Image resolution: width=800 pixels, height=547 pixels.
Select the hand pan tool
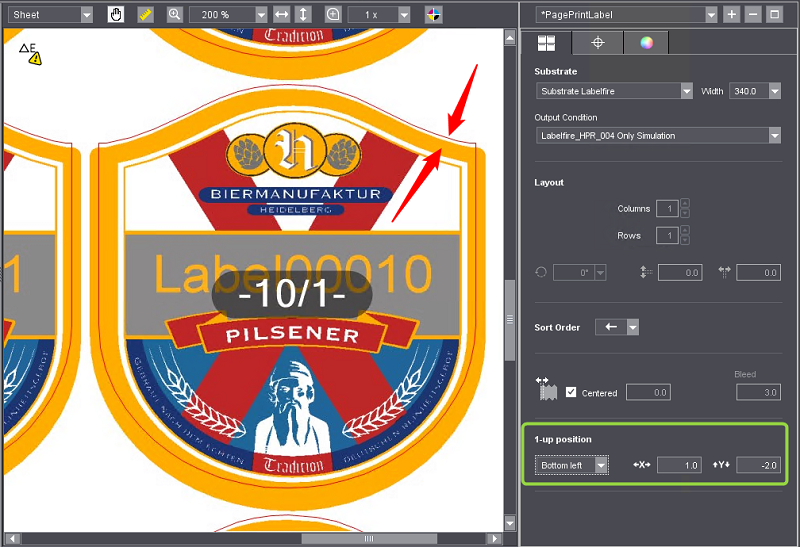116,15
